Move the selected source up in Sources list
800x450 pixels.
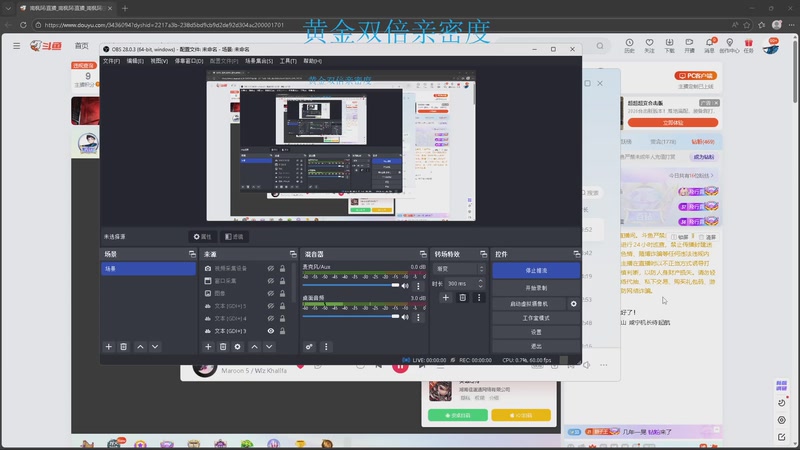254,347
